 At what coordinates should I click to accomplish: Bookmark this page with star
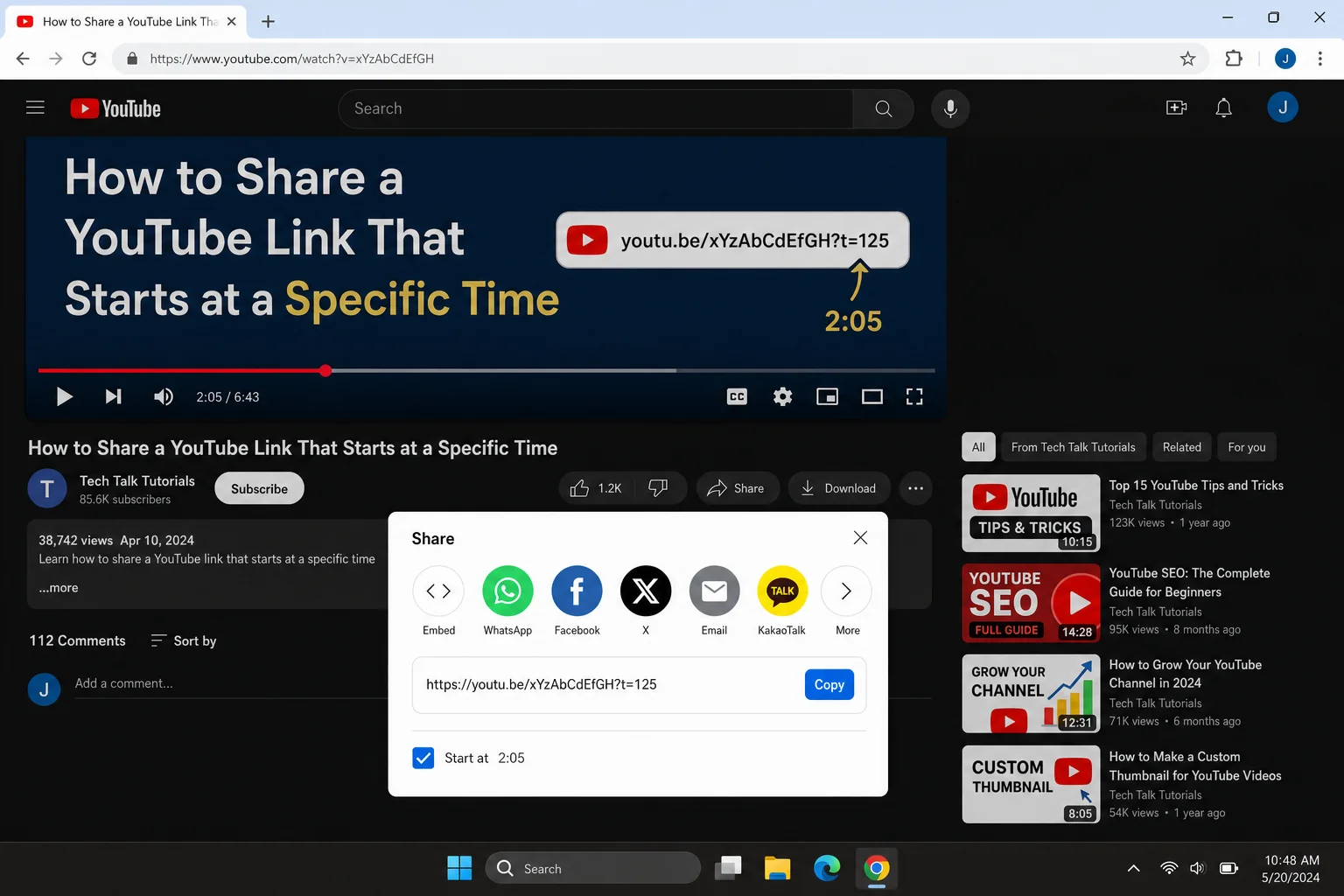click(x=1187, y=59)
